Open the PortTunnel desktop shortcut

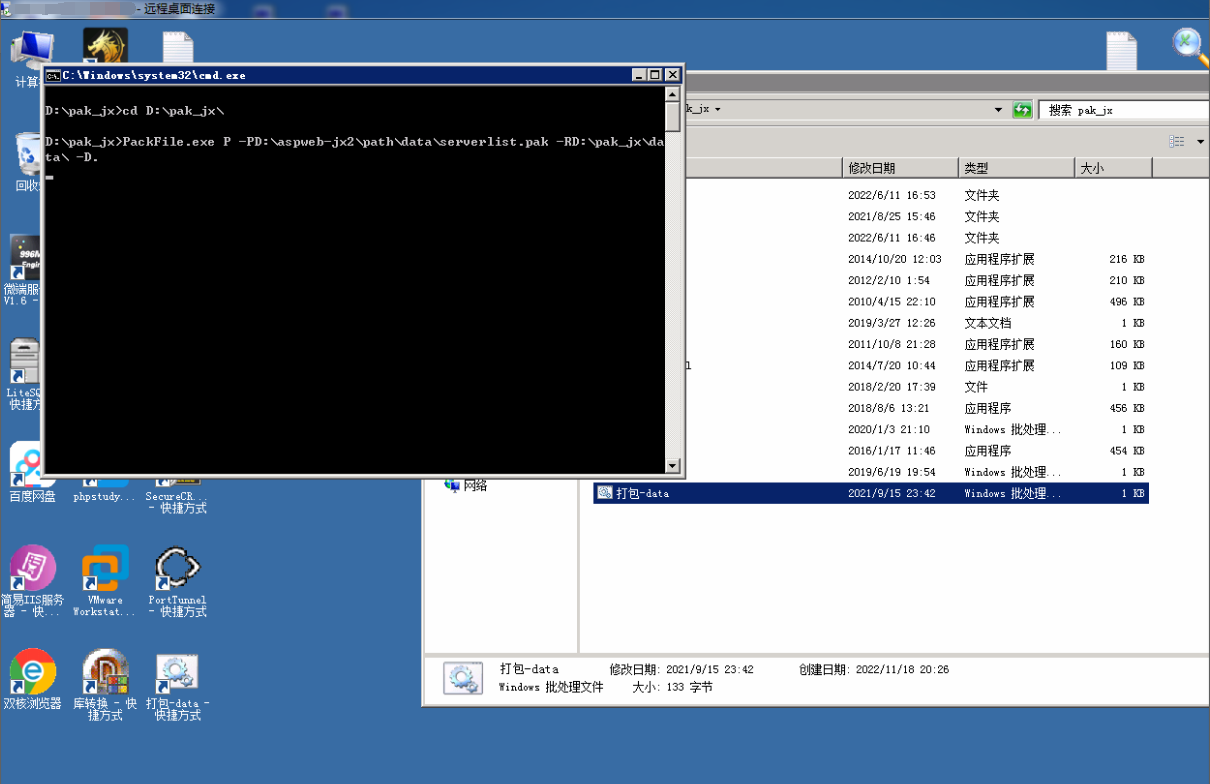(x=178, y=571)
